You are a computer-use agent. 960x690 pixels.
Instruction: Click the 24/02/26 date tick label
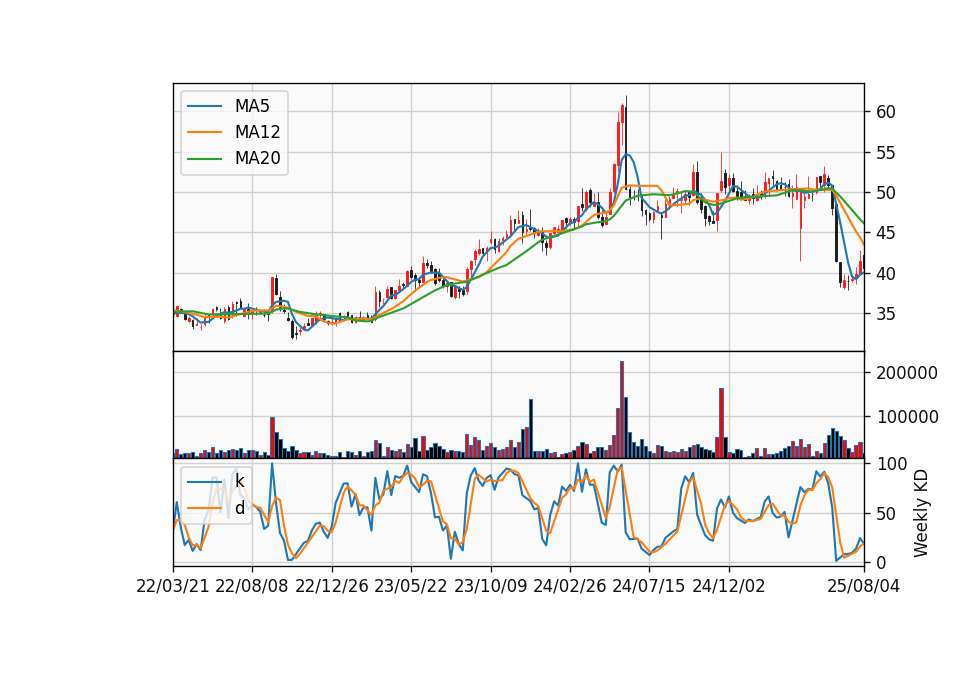(569, 586)
